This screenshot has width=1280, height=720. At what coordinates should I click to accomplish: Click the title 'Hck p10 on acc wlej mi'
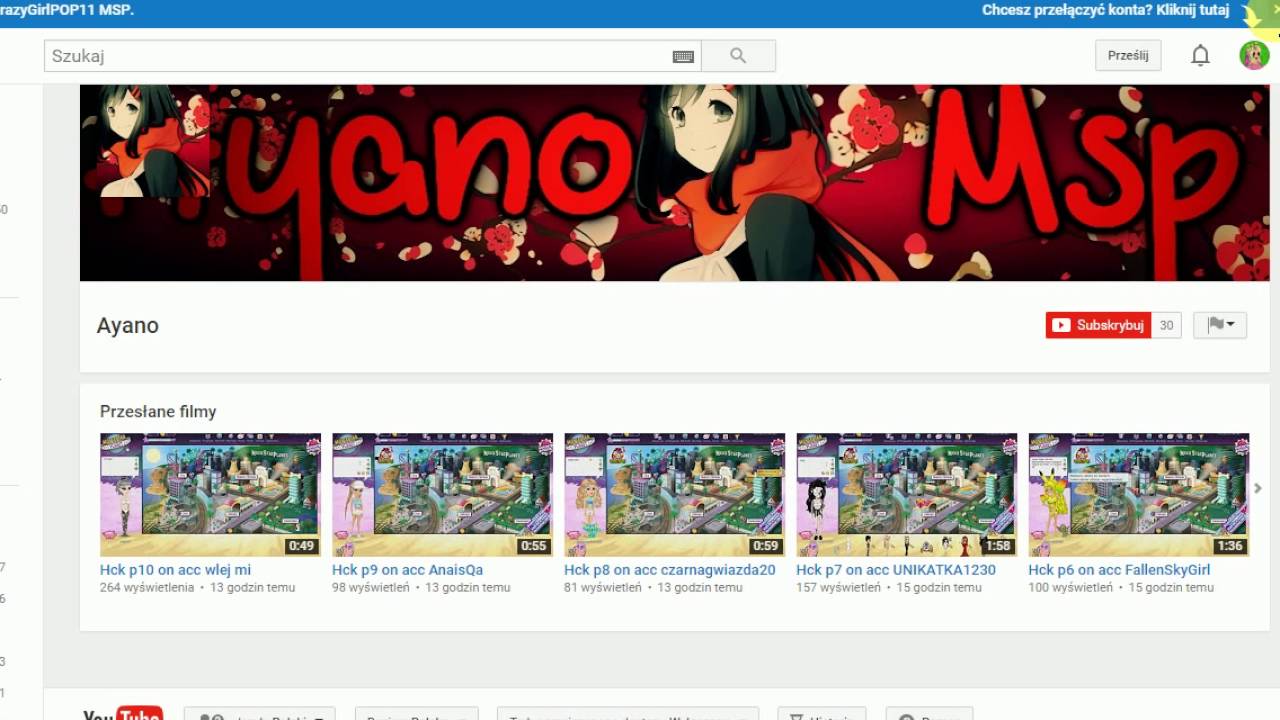(175, 570)
